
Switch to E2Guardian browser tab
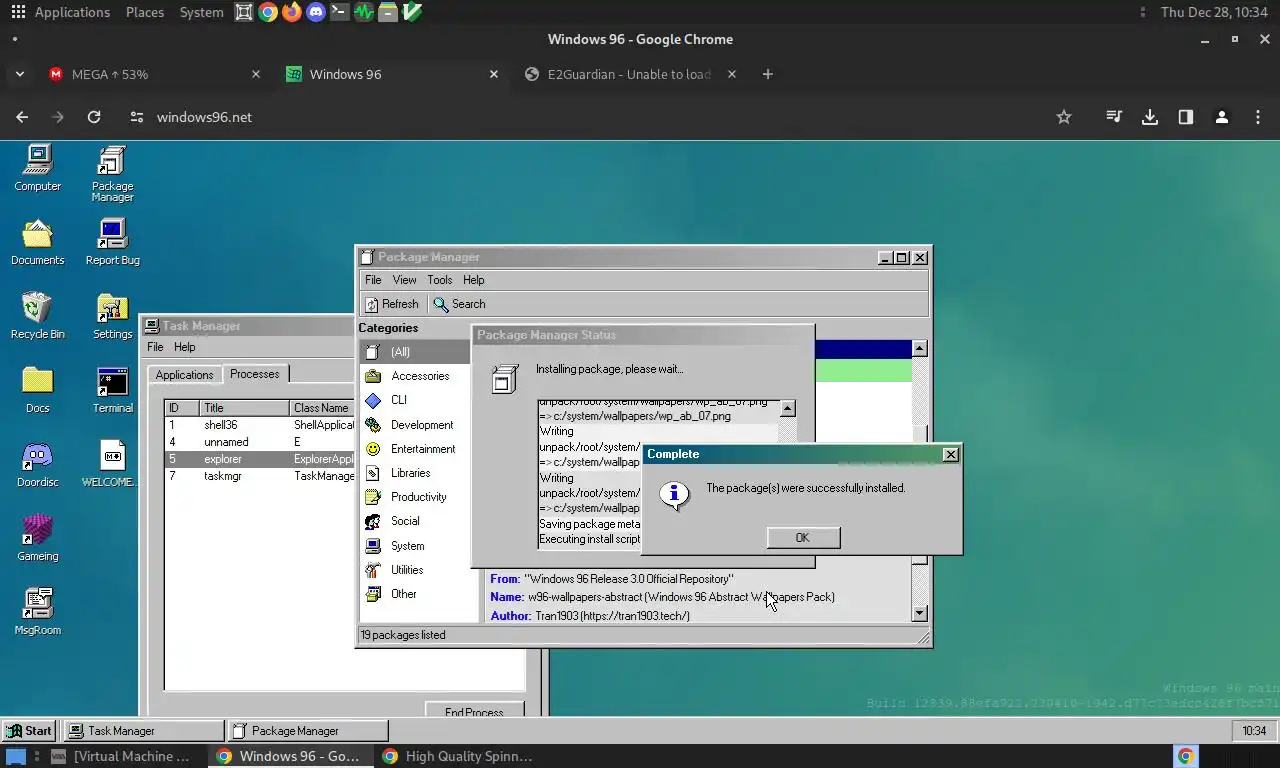[628, 74]
